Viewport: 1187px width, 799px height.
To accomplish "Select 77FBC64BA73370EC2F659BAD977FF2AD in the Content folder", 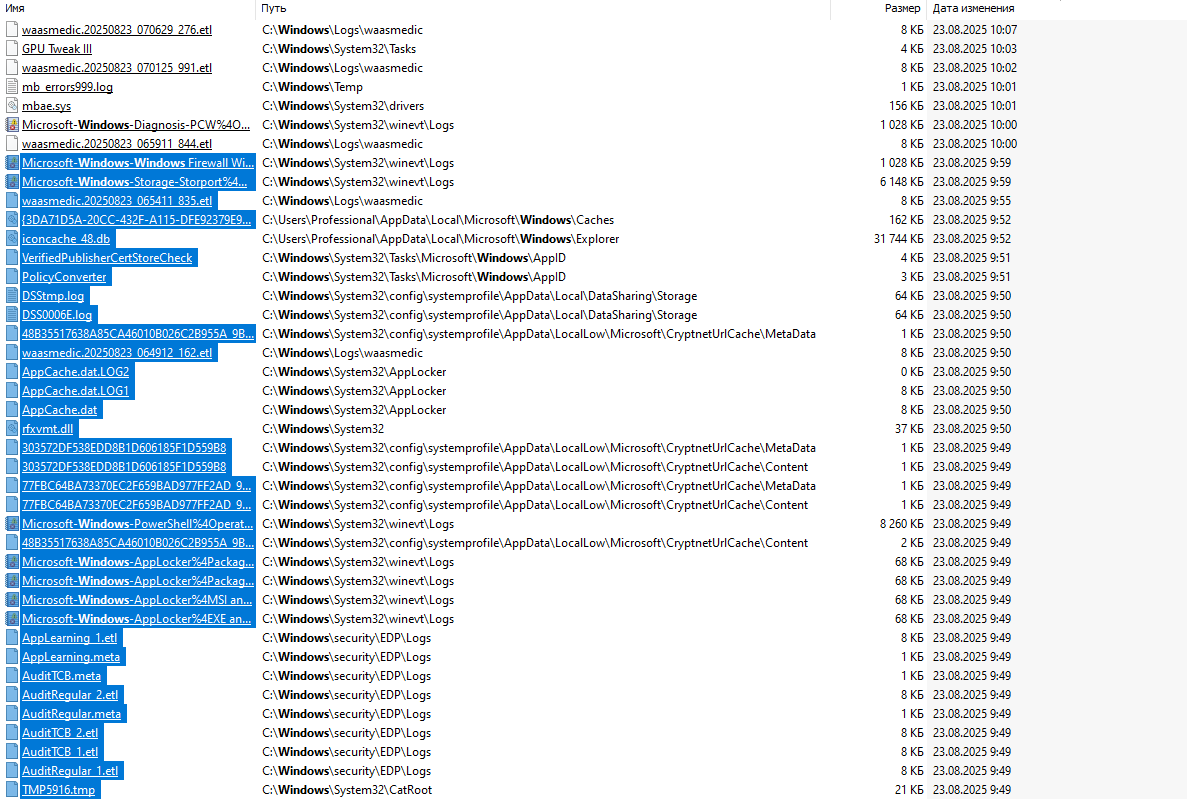I will coord(136,504).
